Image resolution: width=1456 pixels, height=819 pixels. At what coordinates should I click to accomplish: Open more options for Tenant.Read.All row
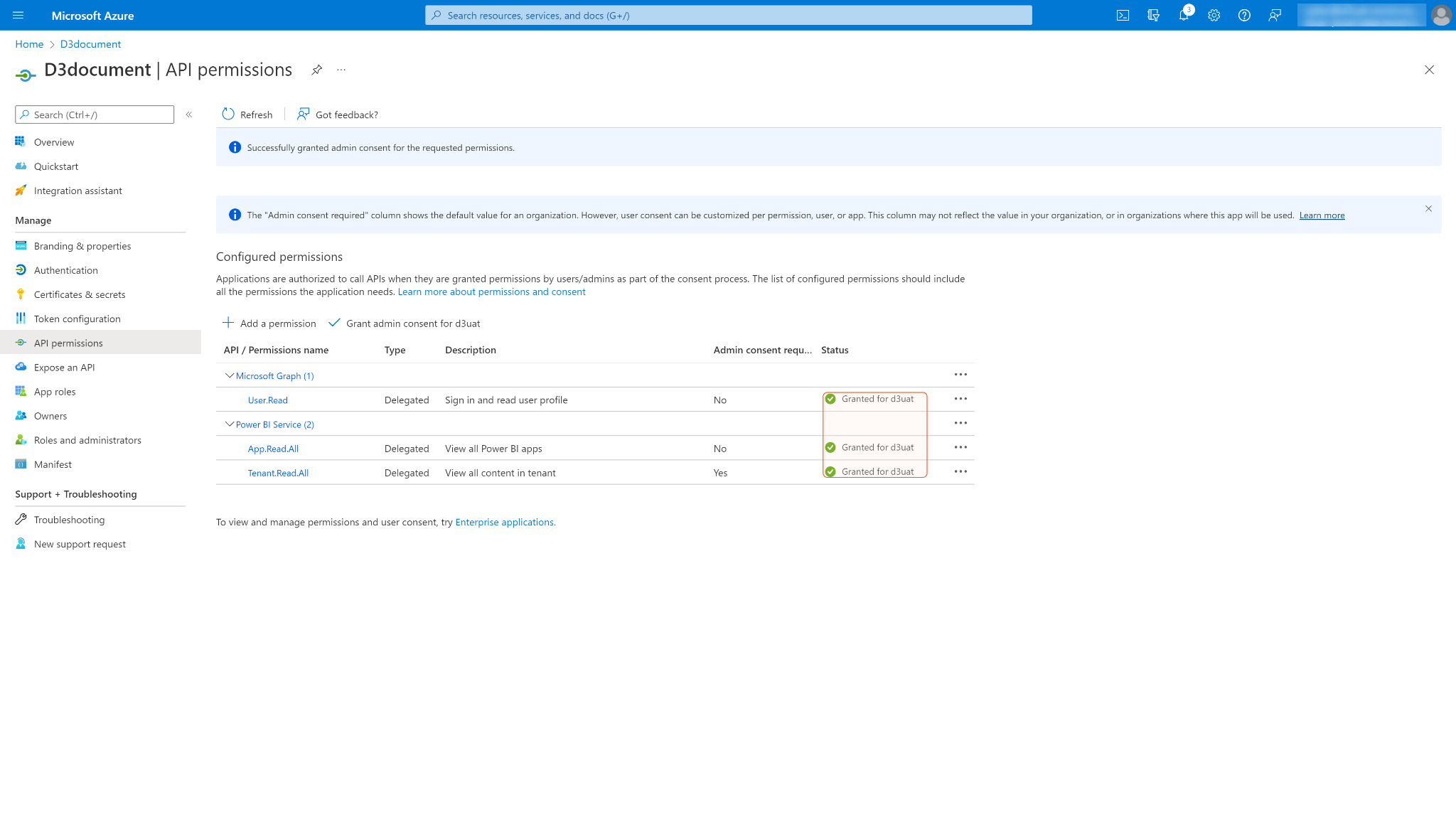[x=960, y=472]
